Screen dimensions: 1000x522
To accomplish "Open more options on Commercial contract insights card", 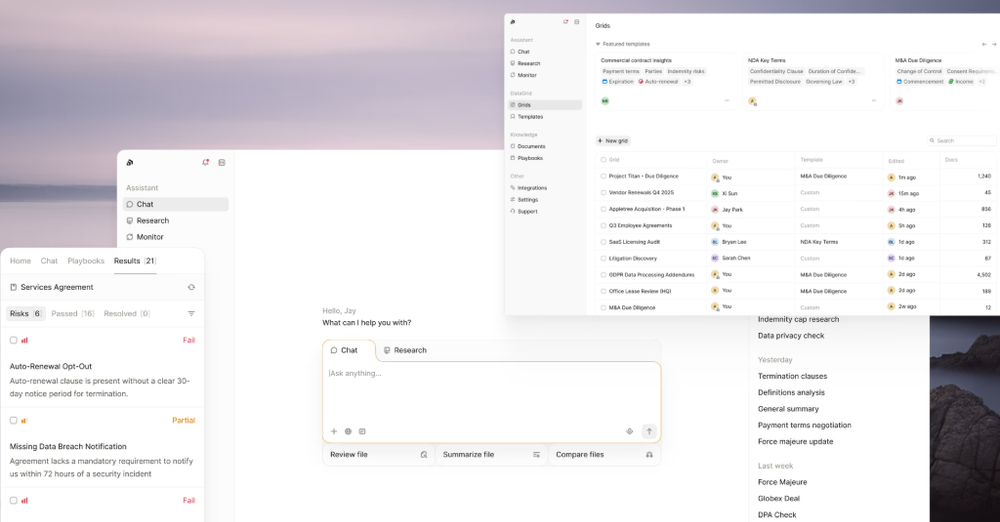I will tap(726, 101).
